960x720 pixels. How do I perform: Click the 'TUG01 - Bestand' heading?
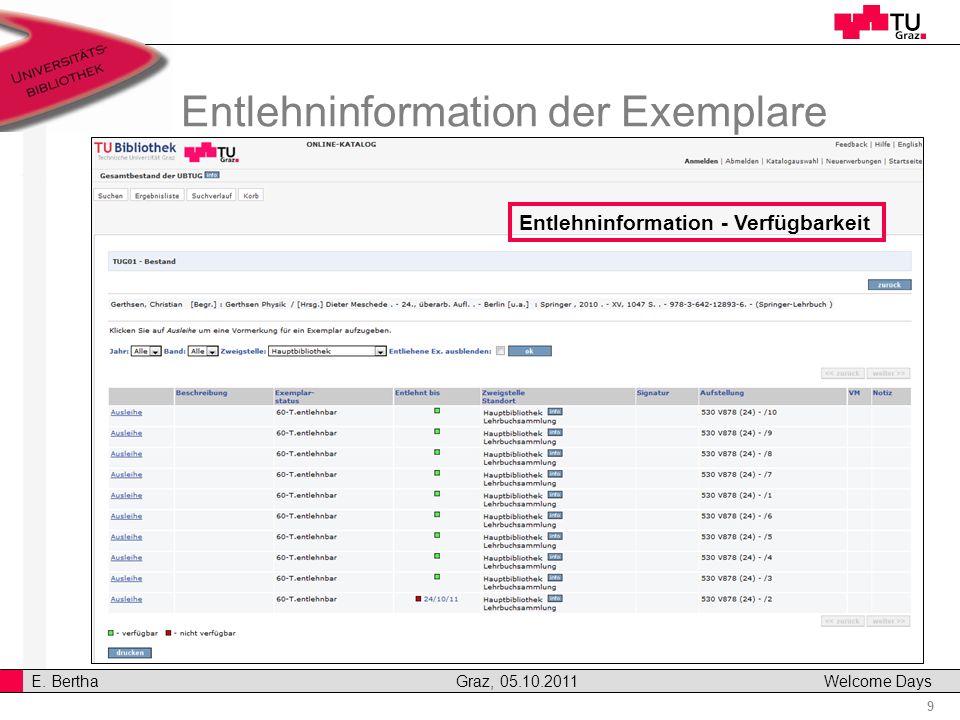click(x=144, y=261)
